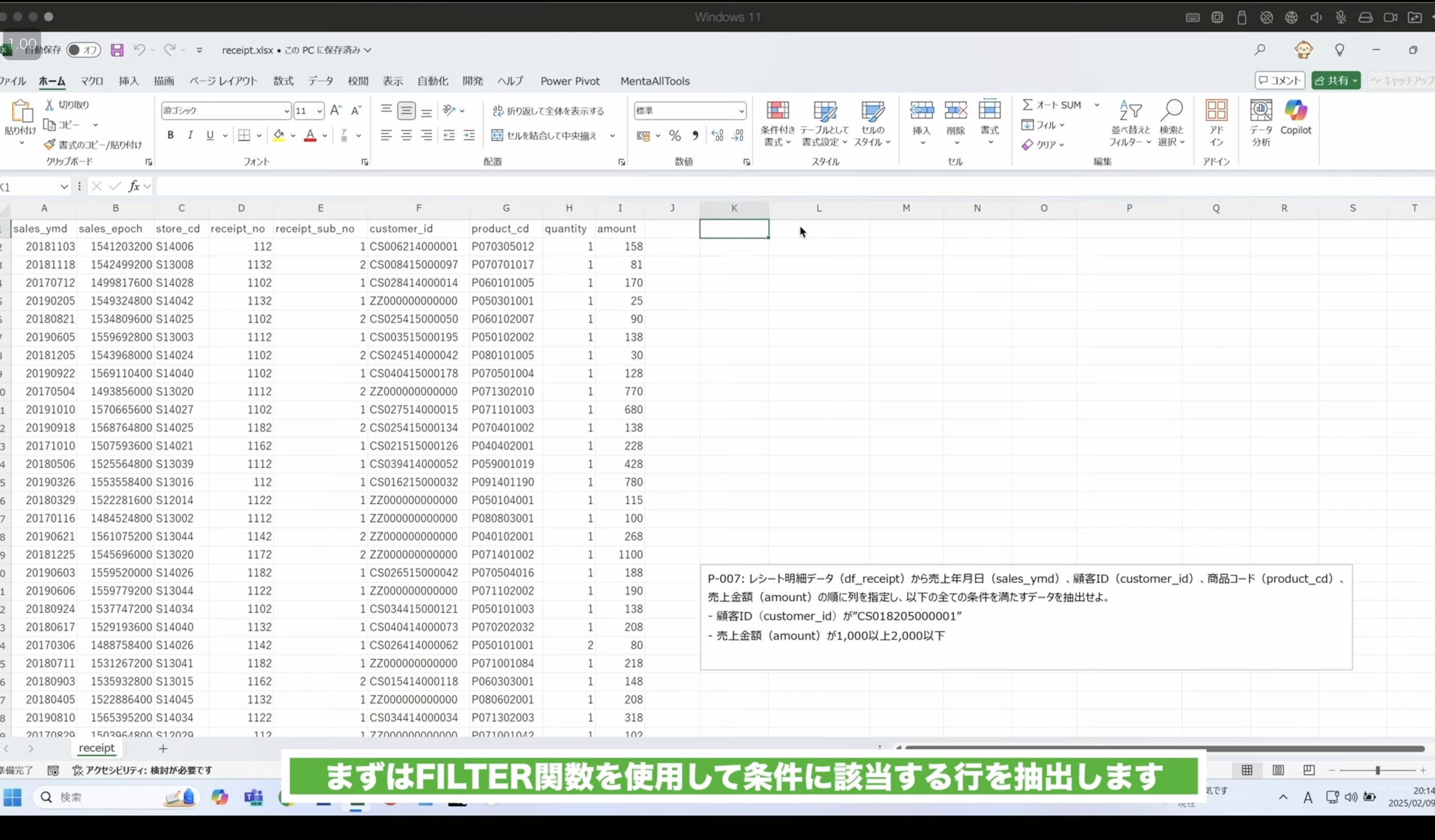Viewport: 1435px width, 840px height.
Task: Click the align right icon
Action: [426, 135]
